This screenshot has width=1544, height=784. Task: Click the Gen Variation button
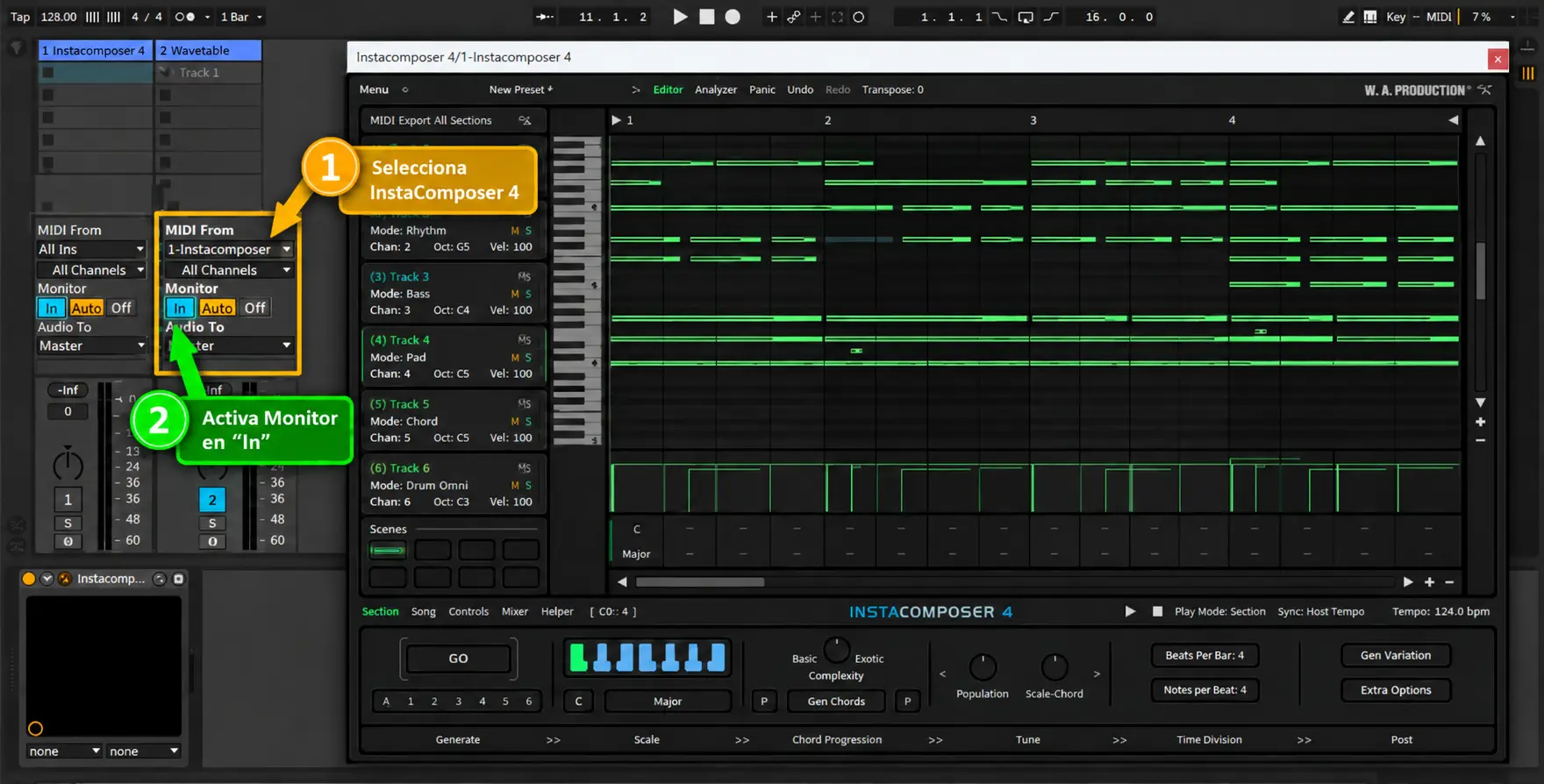click(1395, 655)
